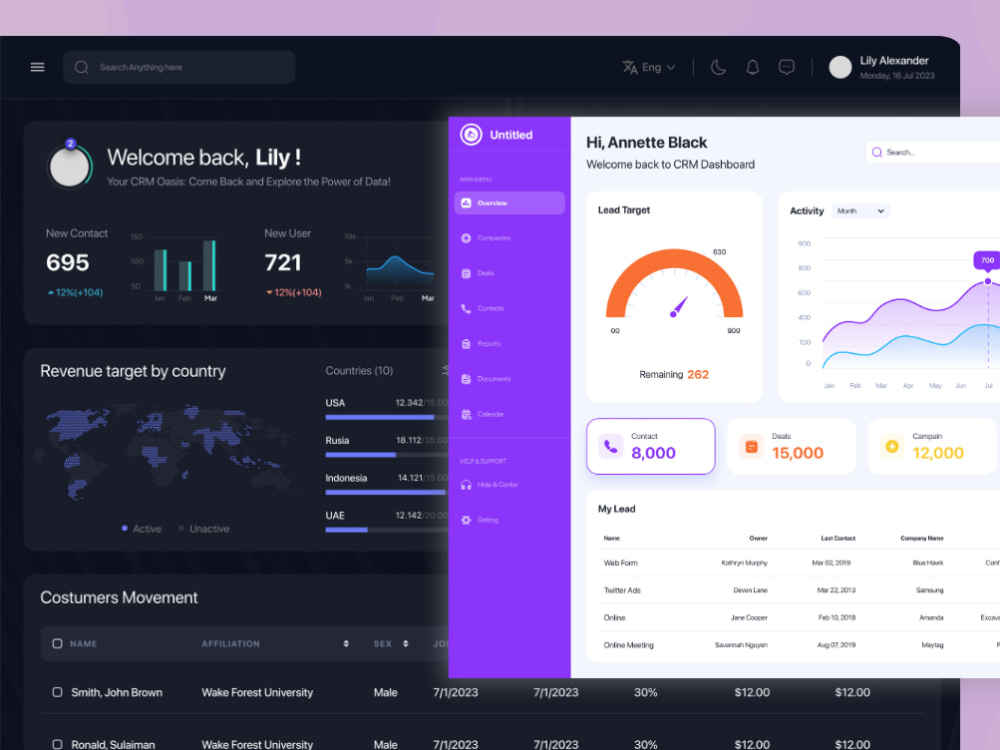Click company name Blue Hawk
Image resolution: width=1000 pixels, height=750 pixels.
[927, 562]
